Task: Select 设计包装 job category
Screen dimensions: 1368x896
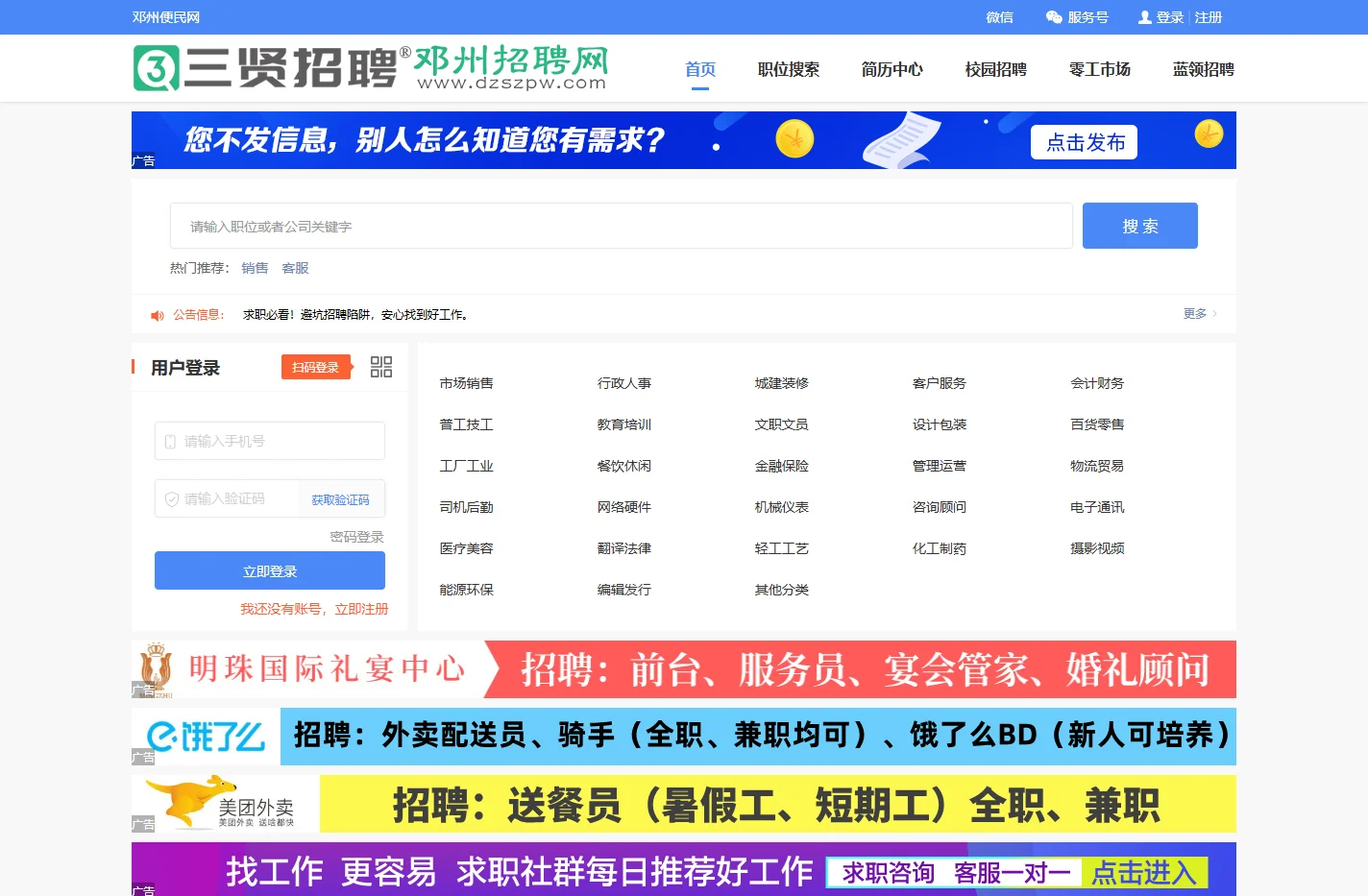Action: (940, 424)
